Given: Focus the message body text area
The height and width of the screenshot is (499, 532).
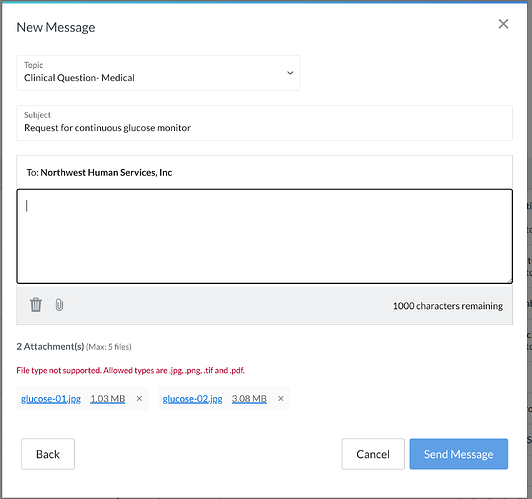Looking at the screenshot, I should pos(264,236).
